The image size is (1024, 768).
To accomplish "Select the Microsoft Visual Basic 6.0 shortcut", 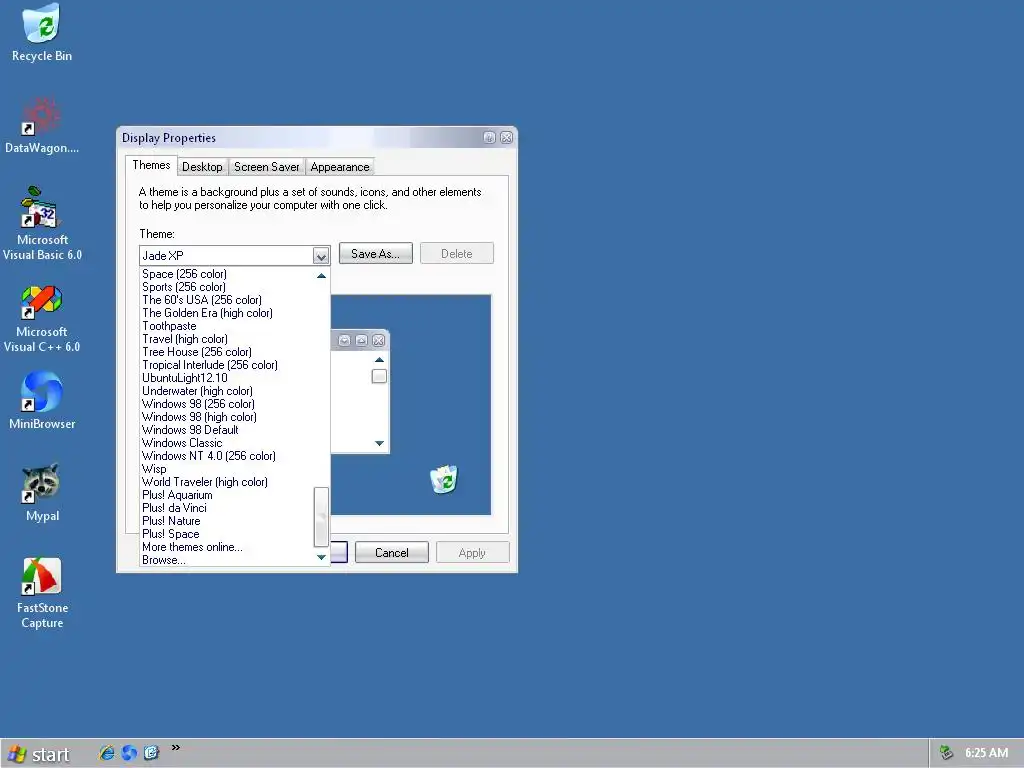I will pos(42,225).
